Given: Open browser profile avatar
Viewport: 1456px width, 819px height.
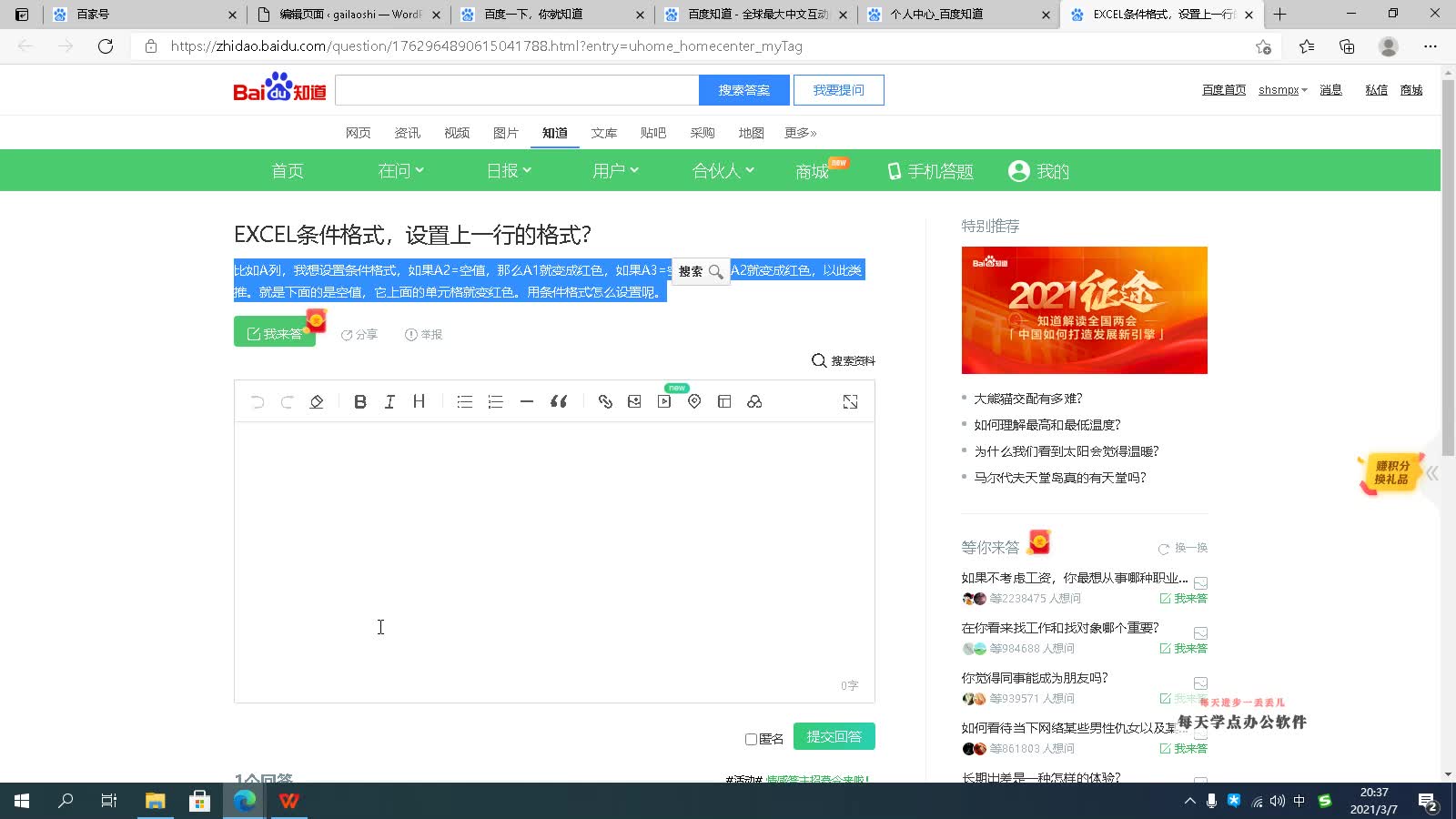Looking at the screenshot, I should tap(1389, 46).
